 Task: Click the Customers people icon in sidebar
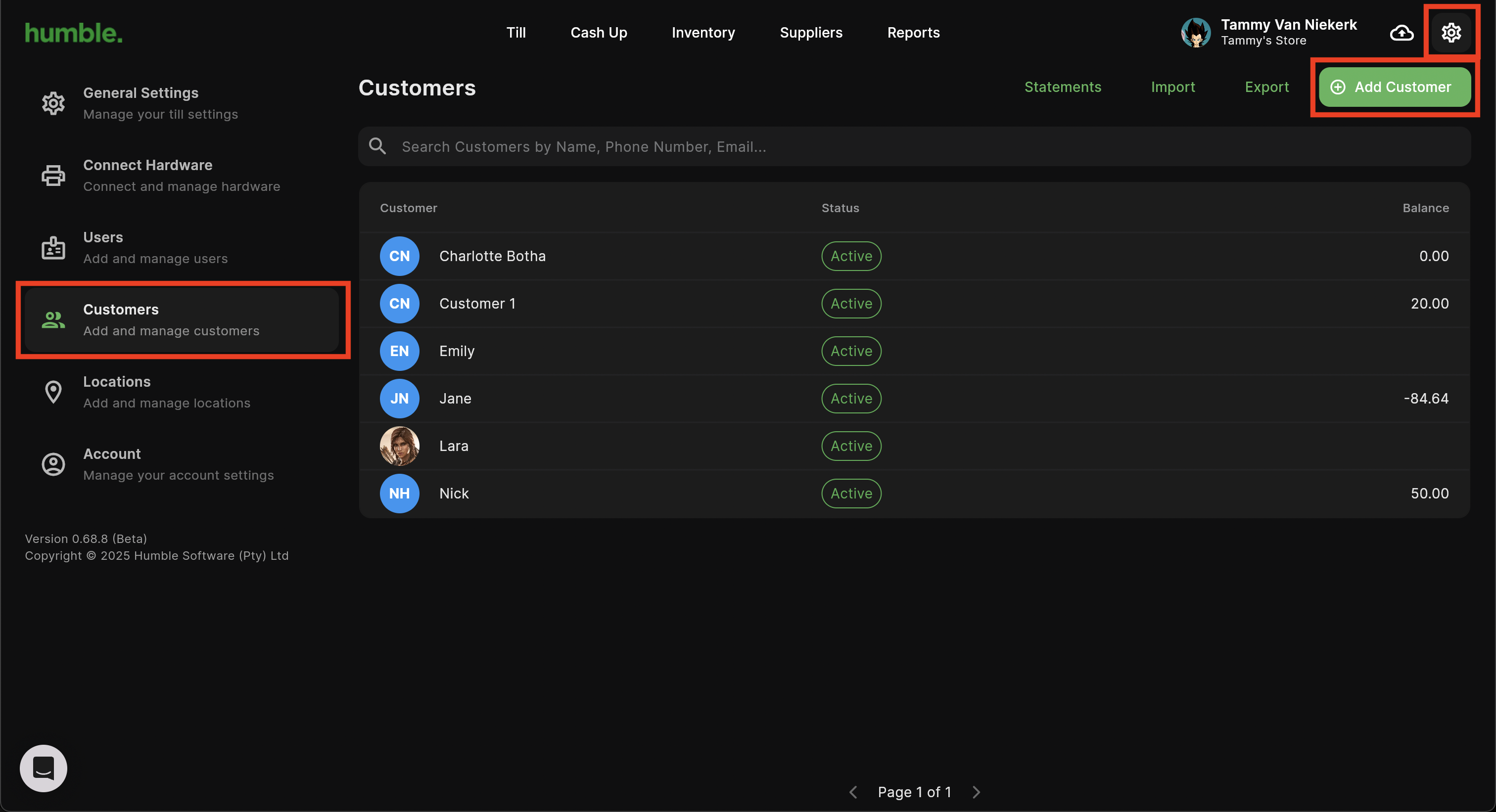[53, 320]
